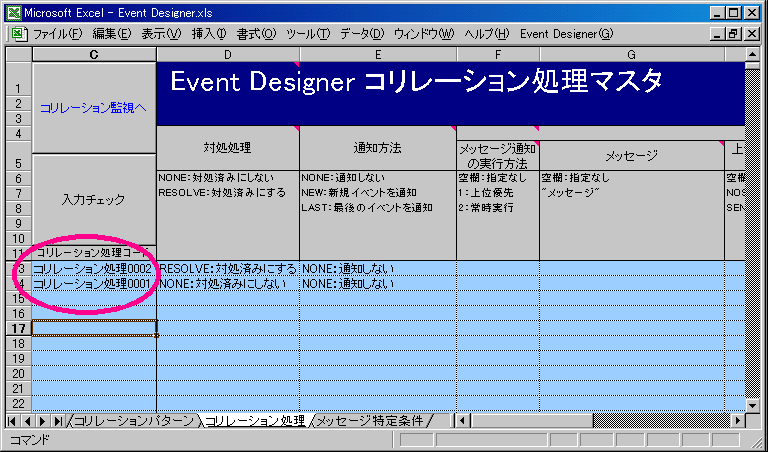Viewport: 768px width, 452px height.
Task: Maximize the Excel application window
Action: coord(733,13)
